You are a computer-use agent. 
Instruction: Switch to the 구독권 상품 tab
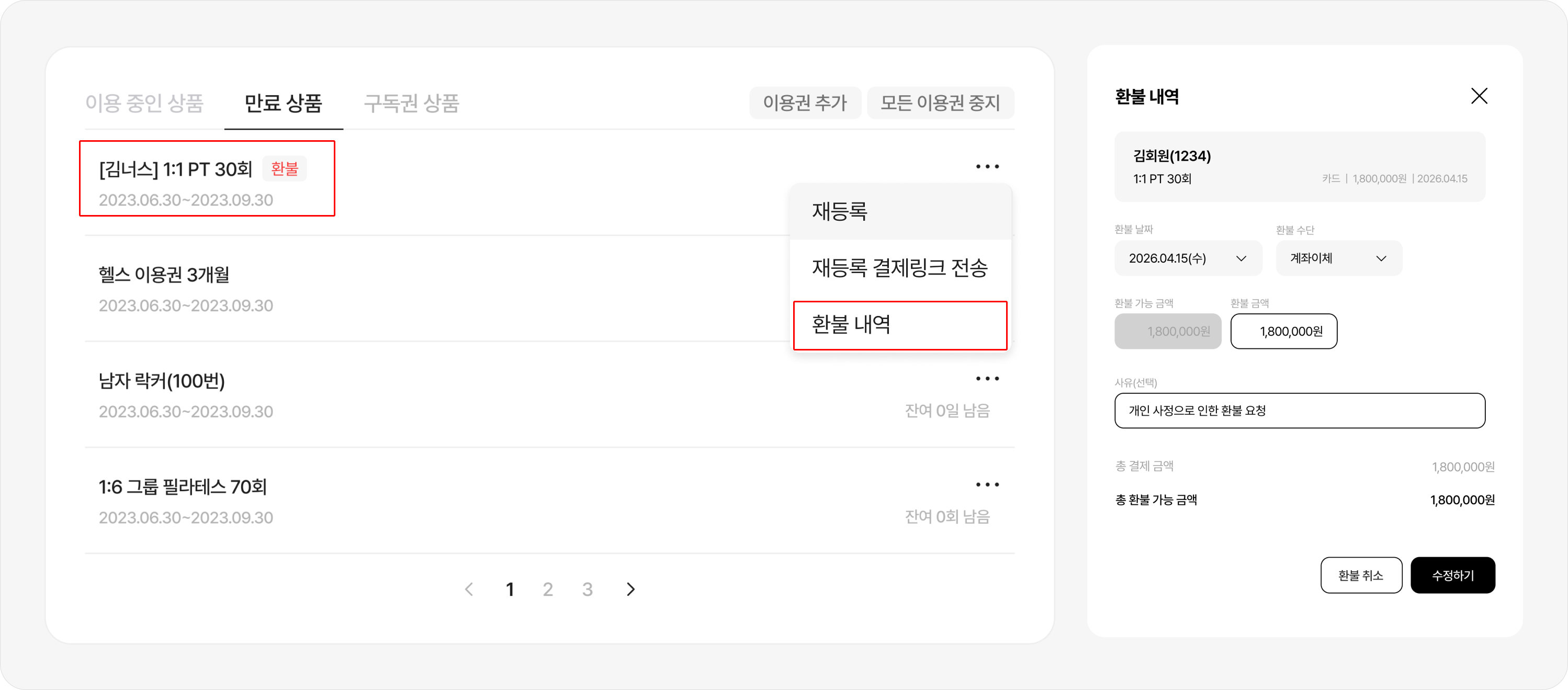[411, 104]
